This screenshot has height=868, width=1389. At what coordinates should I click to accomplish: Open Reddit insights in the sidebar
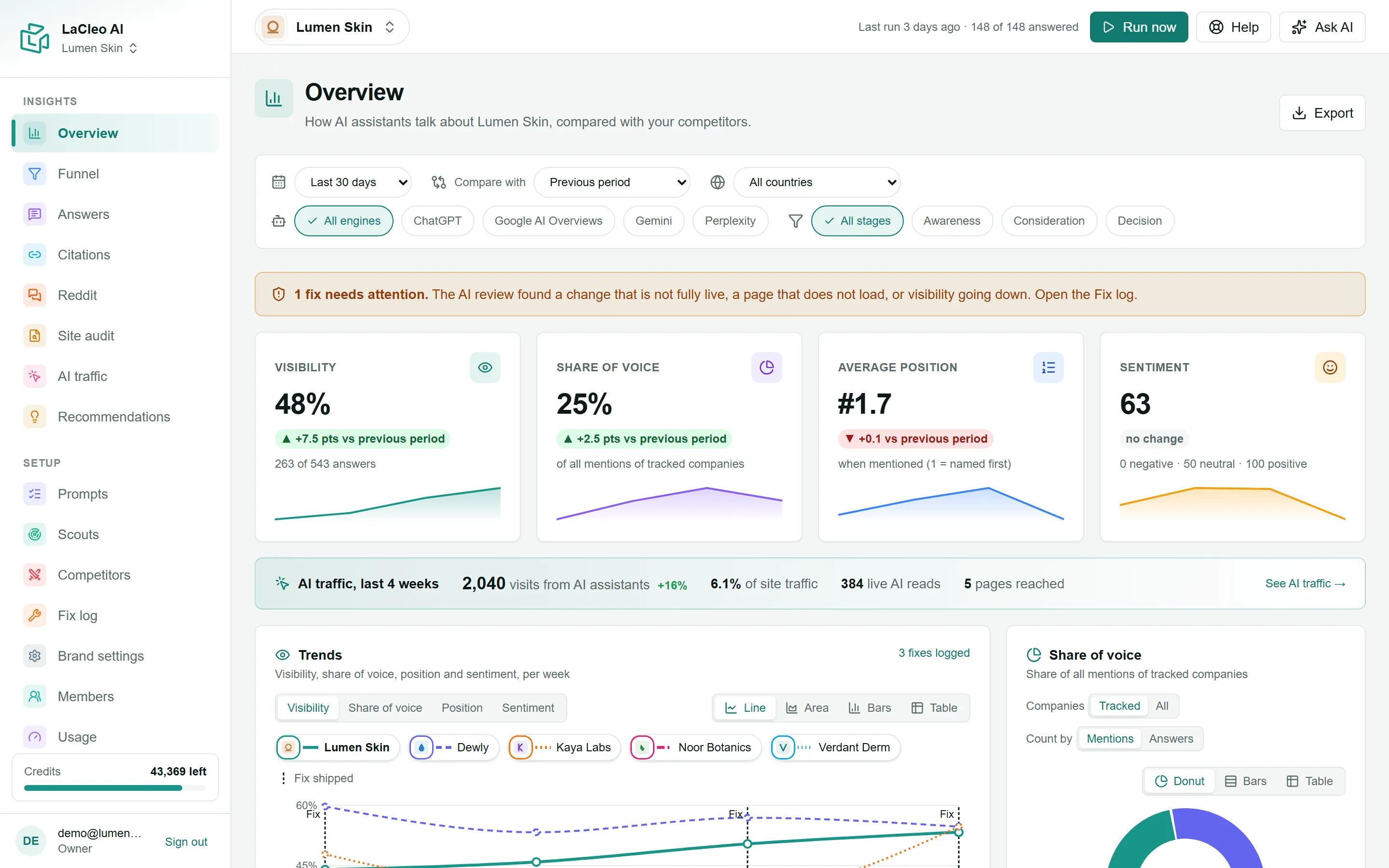point(115,295)
